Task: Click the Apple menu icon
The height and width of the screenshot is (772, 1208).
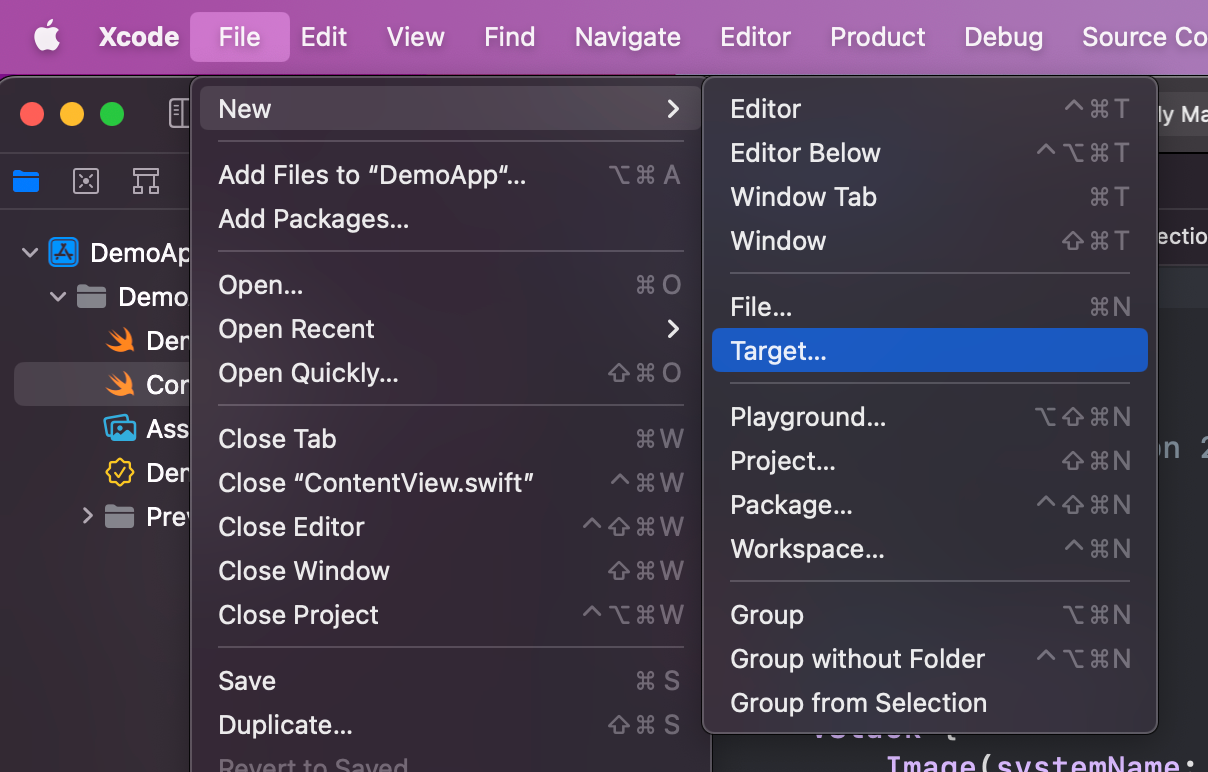Action: coord(46,37)
